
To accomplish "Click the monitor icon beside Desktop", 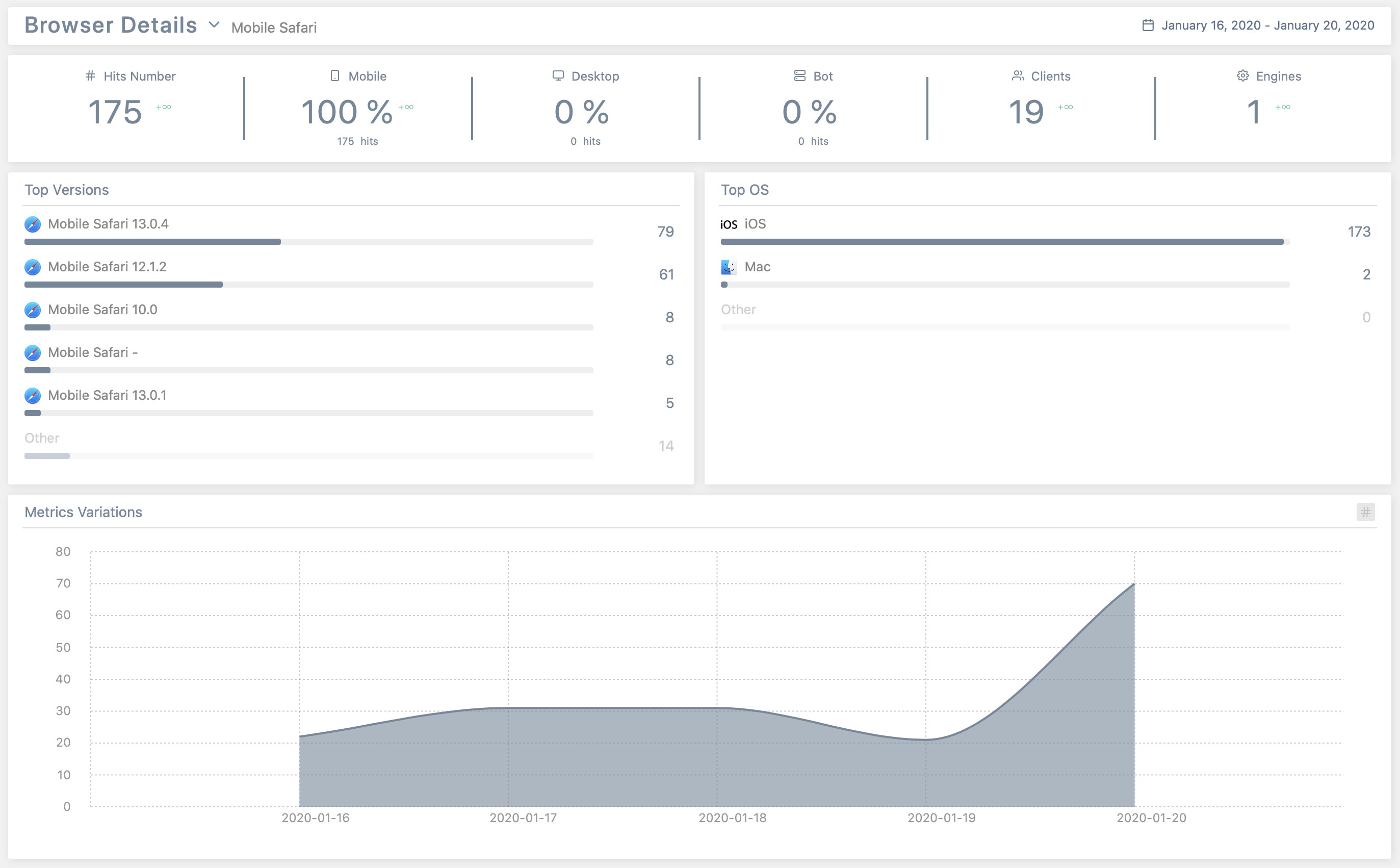I will click(x=558, y=76).
